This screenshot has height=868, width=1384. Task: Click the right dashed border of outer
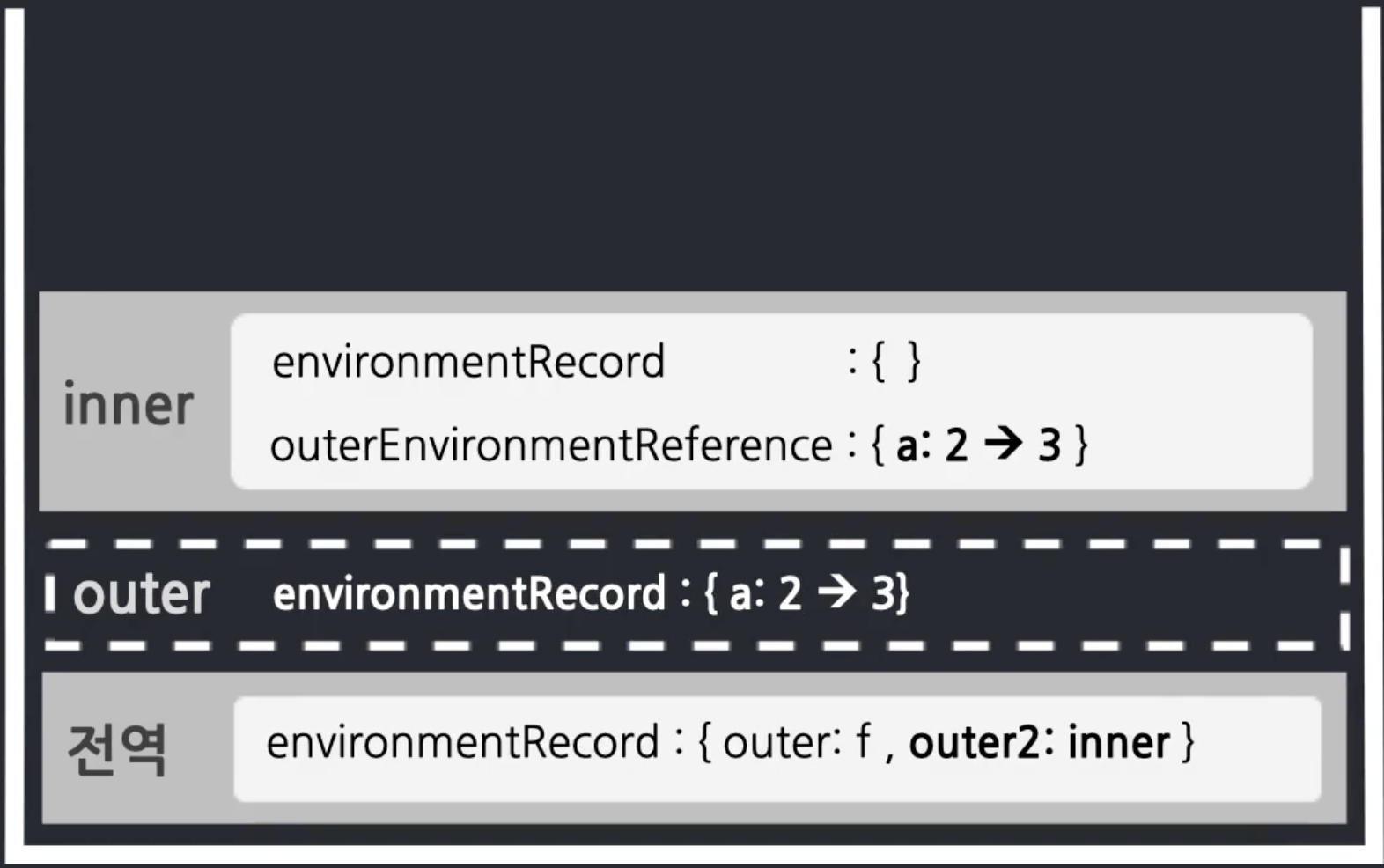[x=1344, y=597]
